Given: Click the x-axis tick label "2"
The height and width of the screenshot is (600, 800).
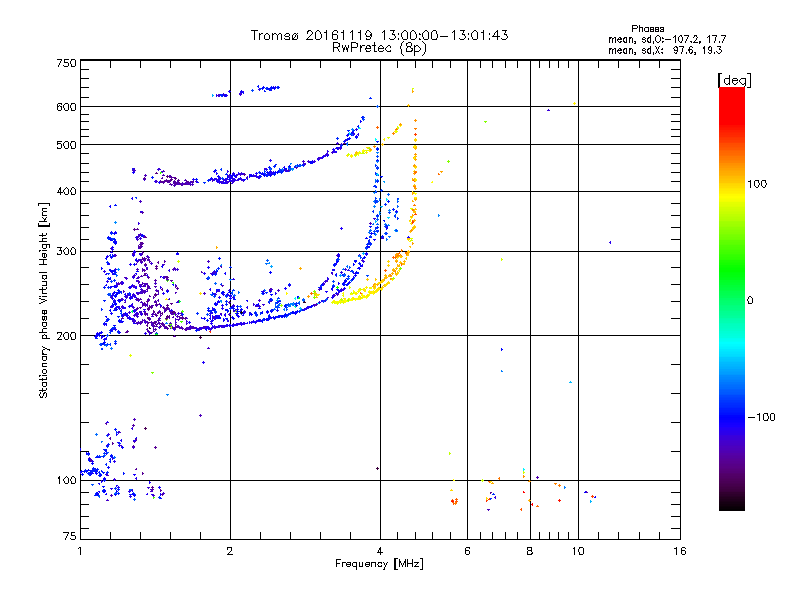Looking at the screenshot, I should [x=230, y=551].
